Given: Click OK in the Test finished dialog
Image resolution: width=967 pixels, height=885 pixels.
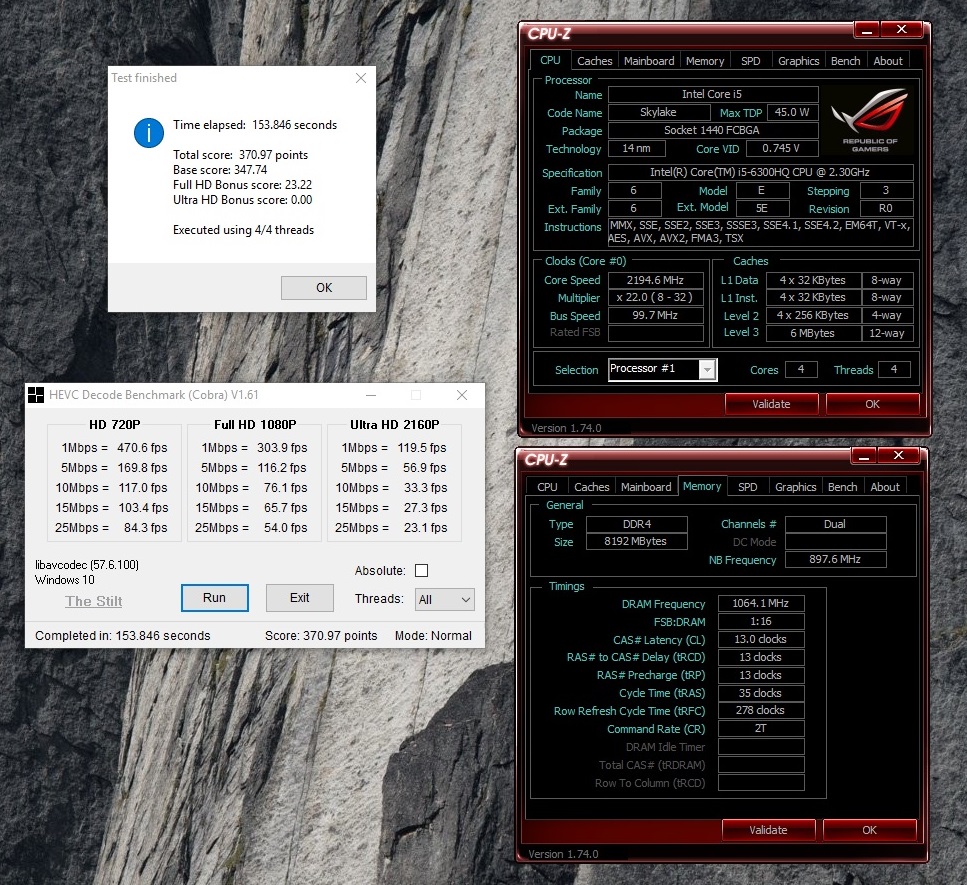Looking at the screenshot, I should click(324, 287).
